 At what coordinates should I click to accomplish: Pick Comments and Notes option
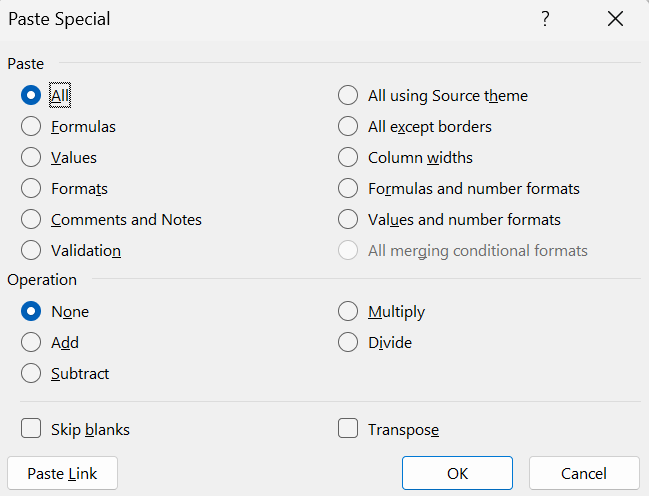coord(31,220)
